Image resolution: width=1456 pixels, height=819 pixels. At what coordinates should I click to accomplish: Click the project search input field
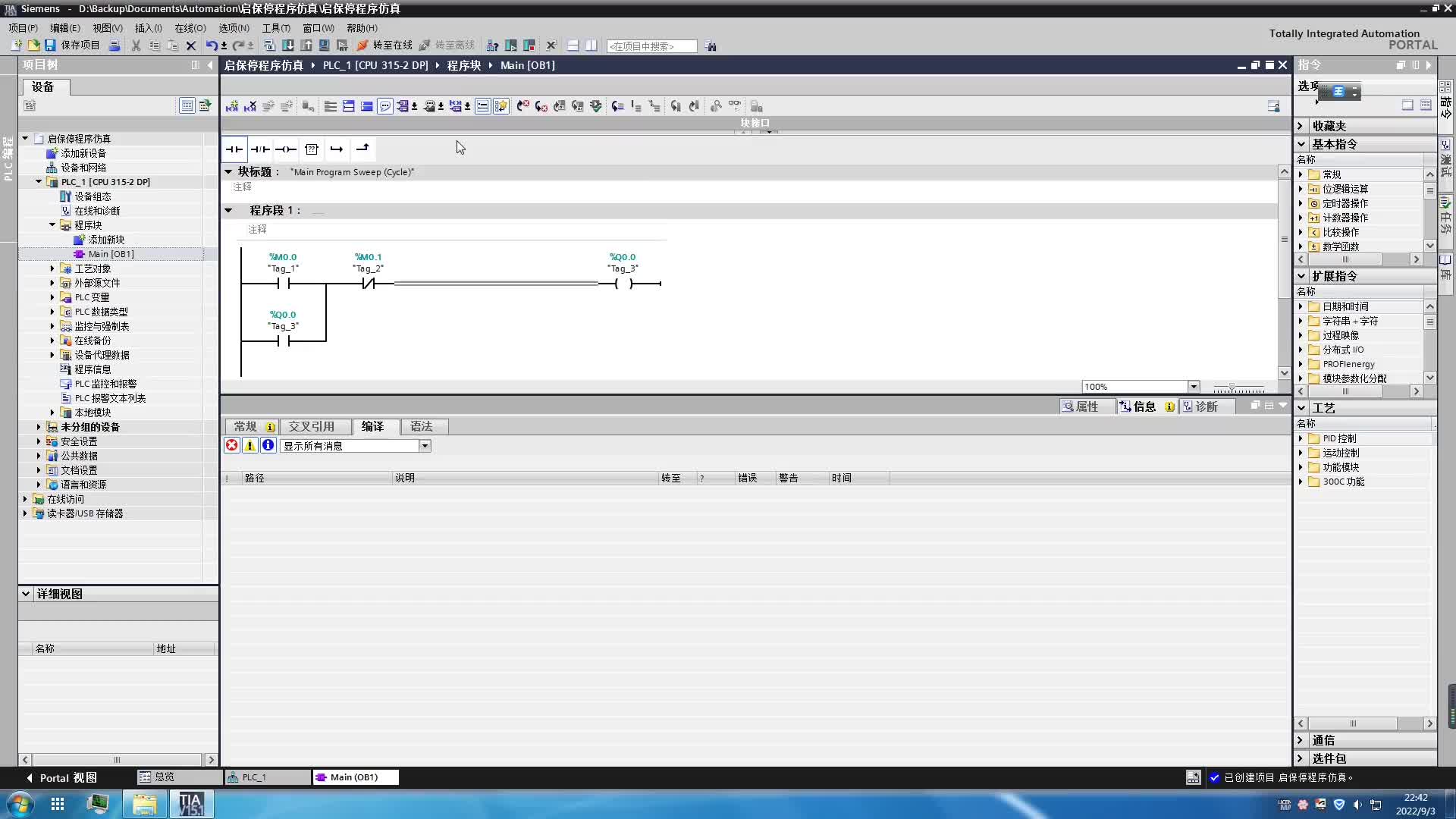[x=651, y=46]
